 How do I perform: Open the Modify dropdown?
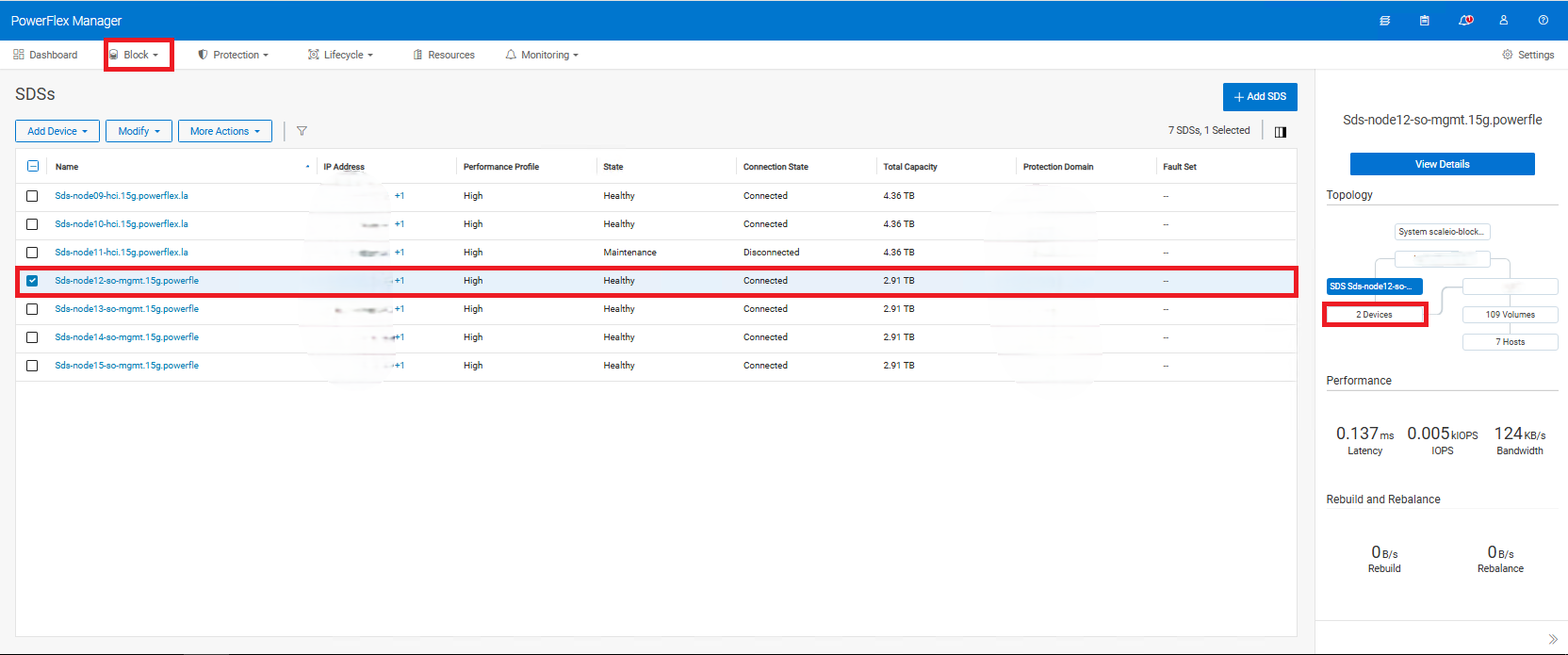click(139, 131)
